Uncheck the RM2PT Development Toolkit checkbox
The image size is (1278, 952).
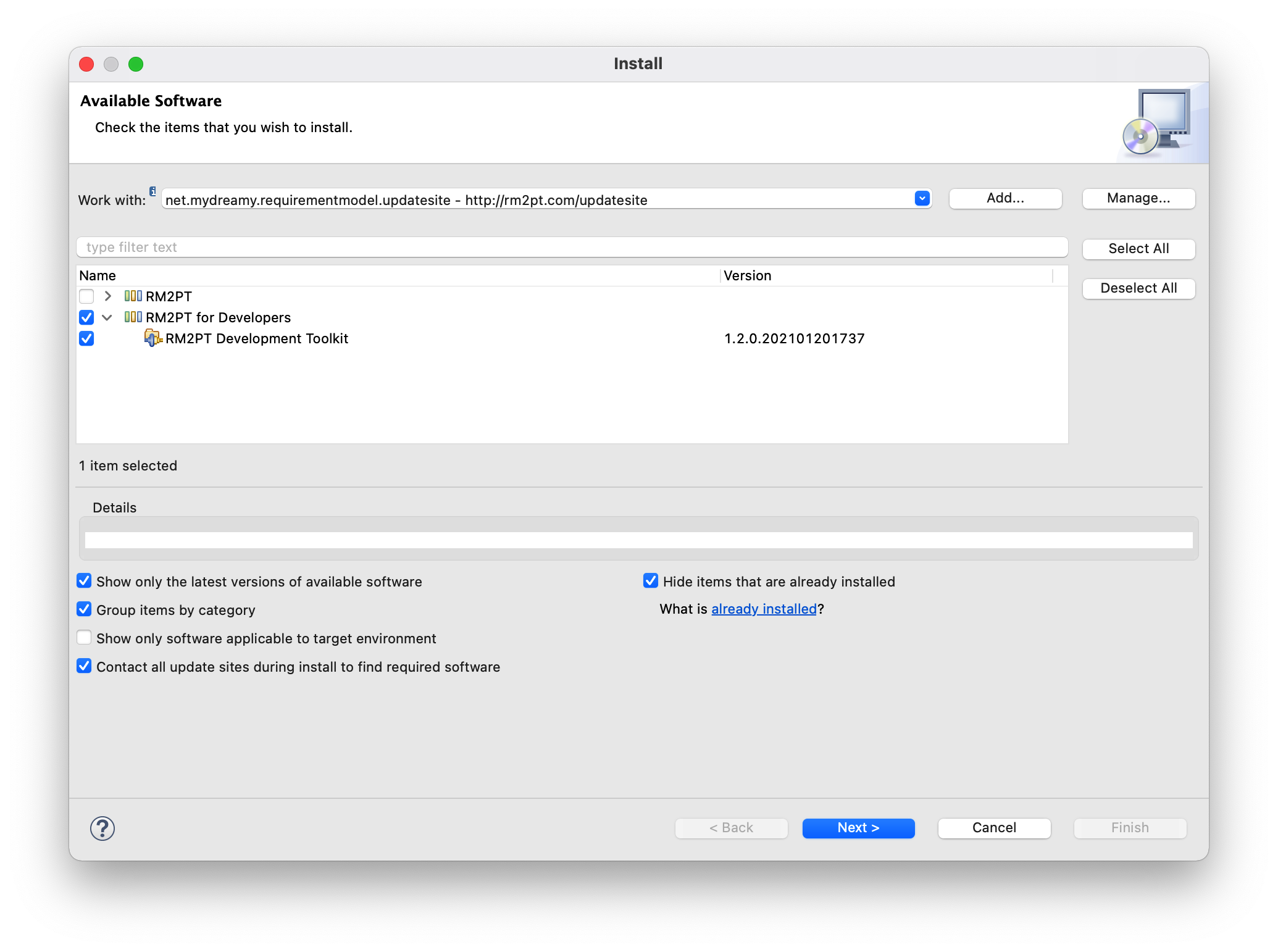[x=86, y=338]
